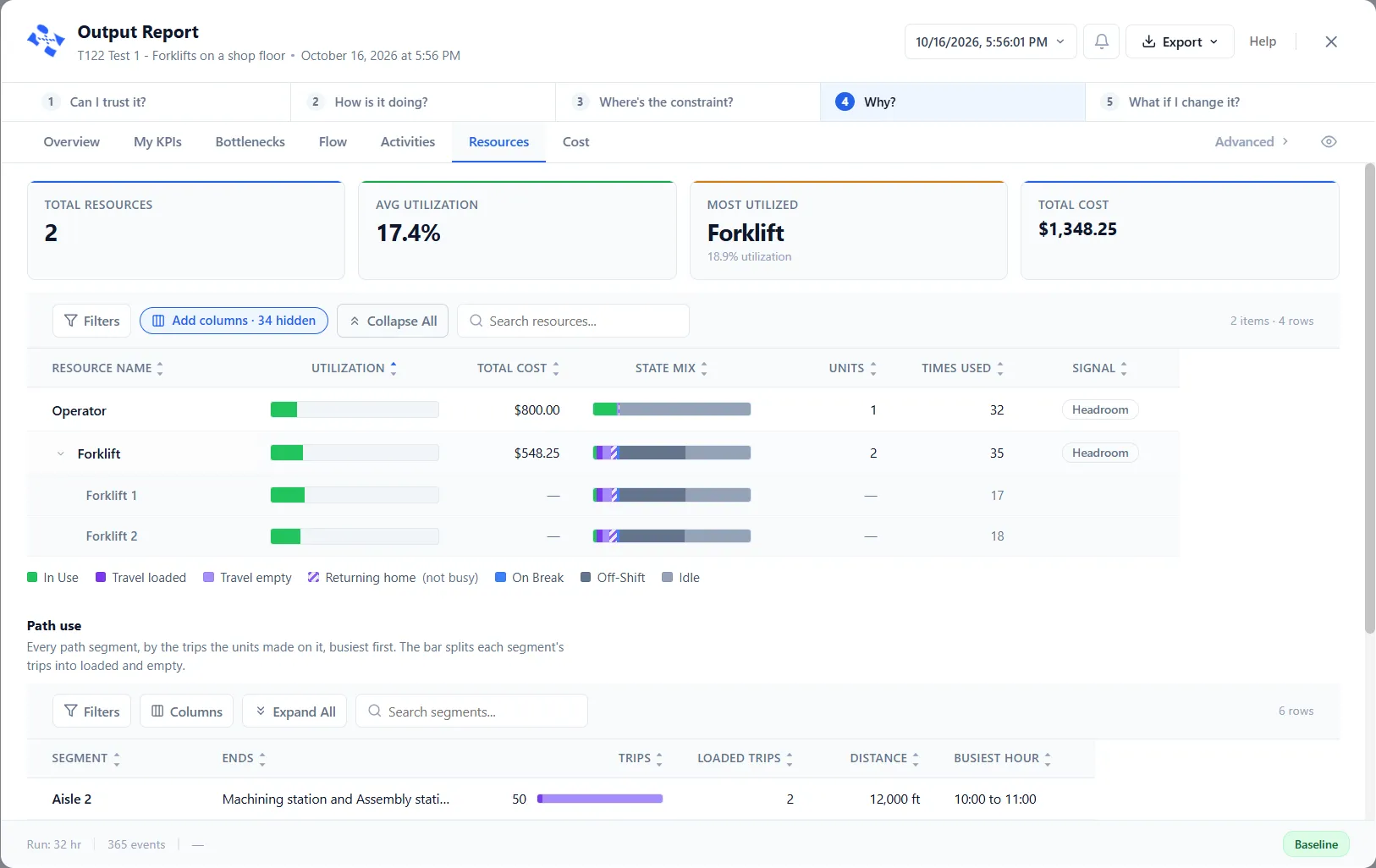The width and height of the screenshot is (1376, 868).
Task: Click Expand All in the Path use table
Action: click(x=295, y=711)
